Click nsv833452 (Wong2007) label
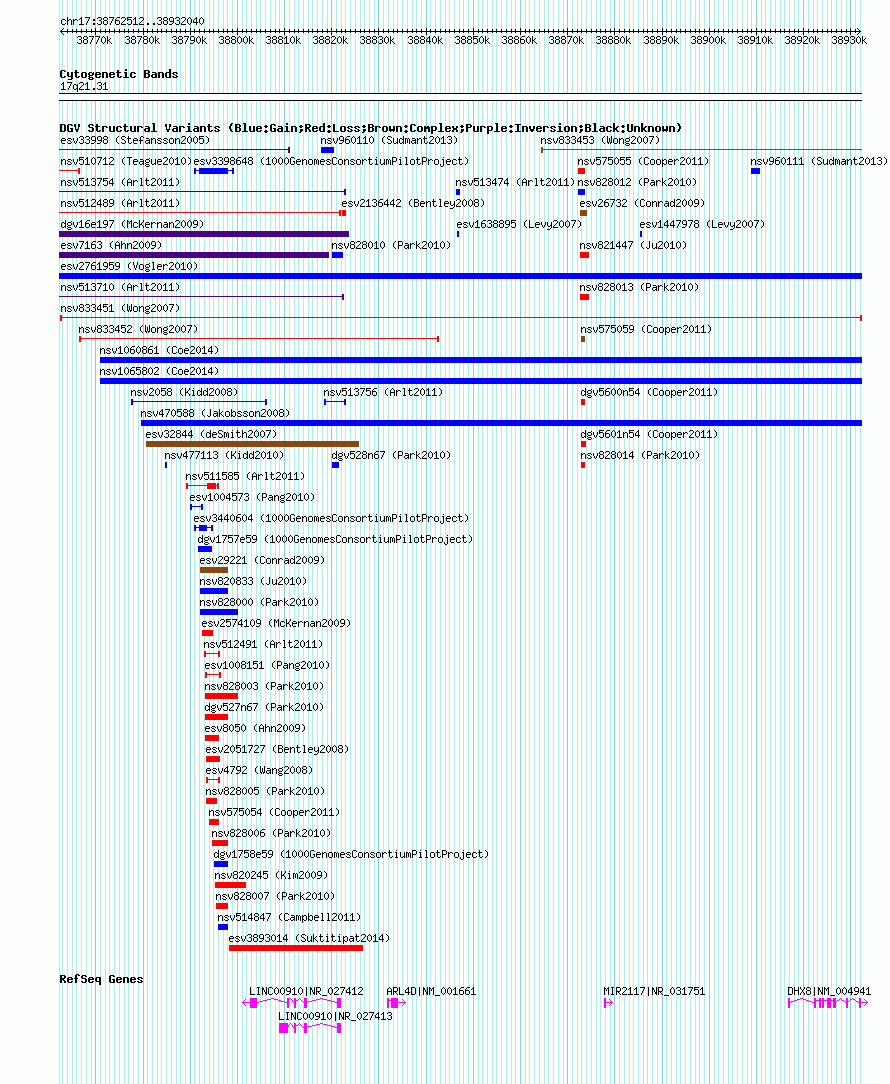This screenshot has width=890, height=1084. (138, 329)
